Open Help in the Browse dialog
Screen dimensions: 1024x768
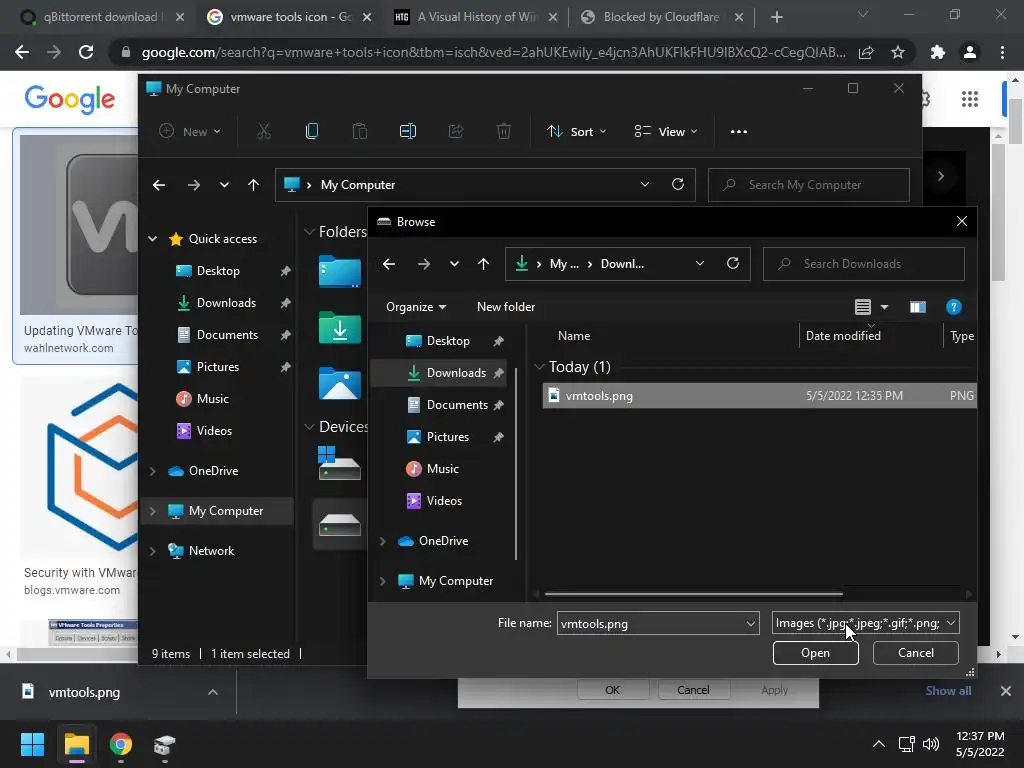pos(953,307)
